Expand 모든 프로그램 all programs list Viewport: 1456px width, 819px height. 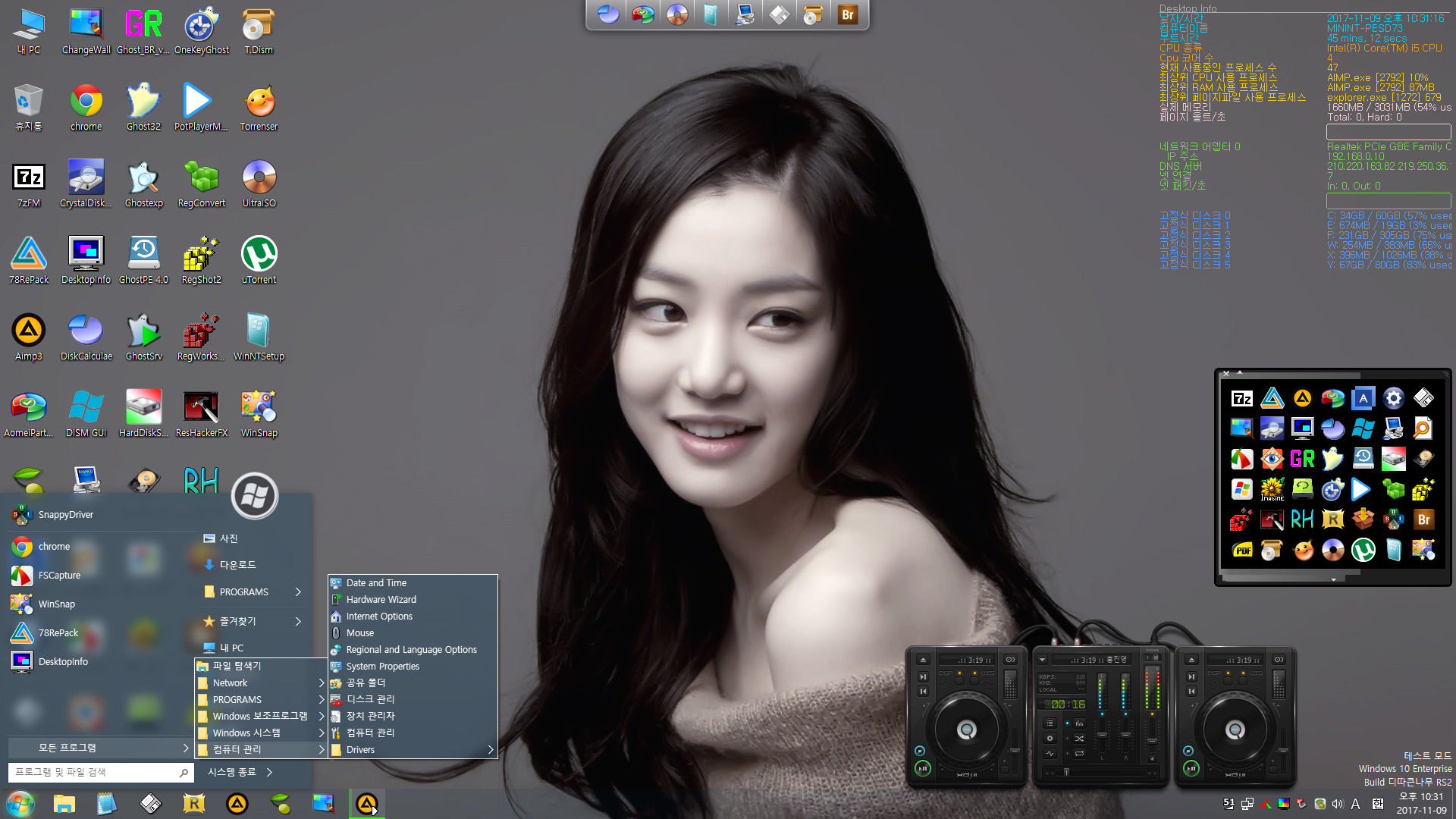[x=100, y=748]
